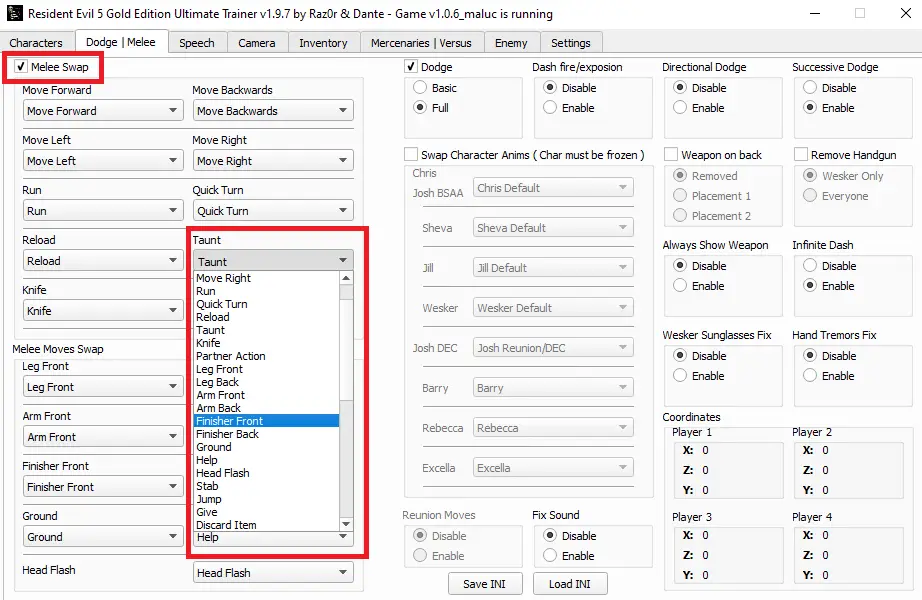
Task: Select Basic dodge radio button
Action: 420,88
